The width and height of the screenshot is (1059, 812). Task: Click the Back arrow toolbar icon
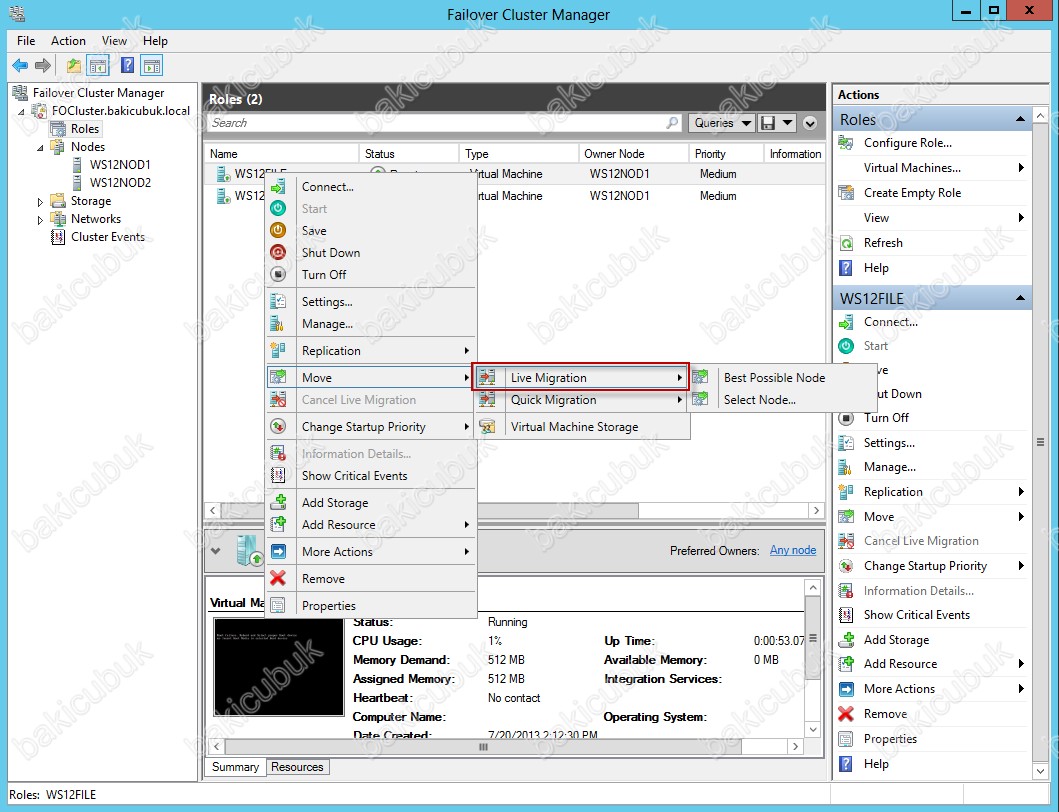click(20, 66)
